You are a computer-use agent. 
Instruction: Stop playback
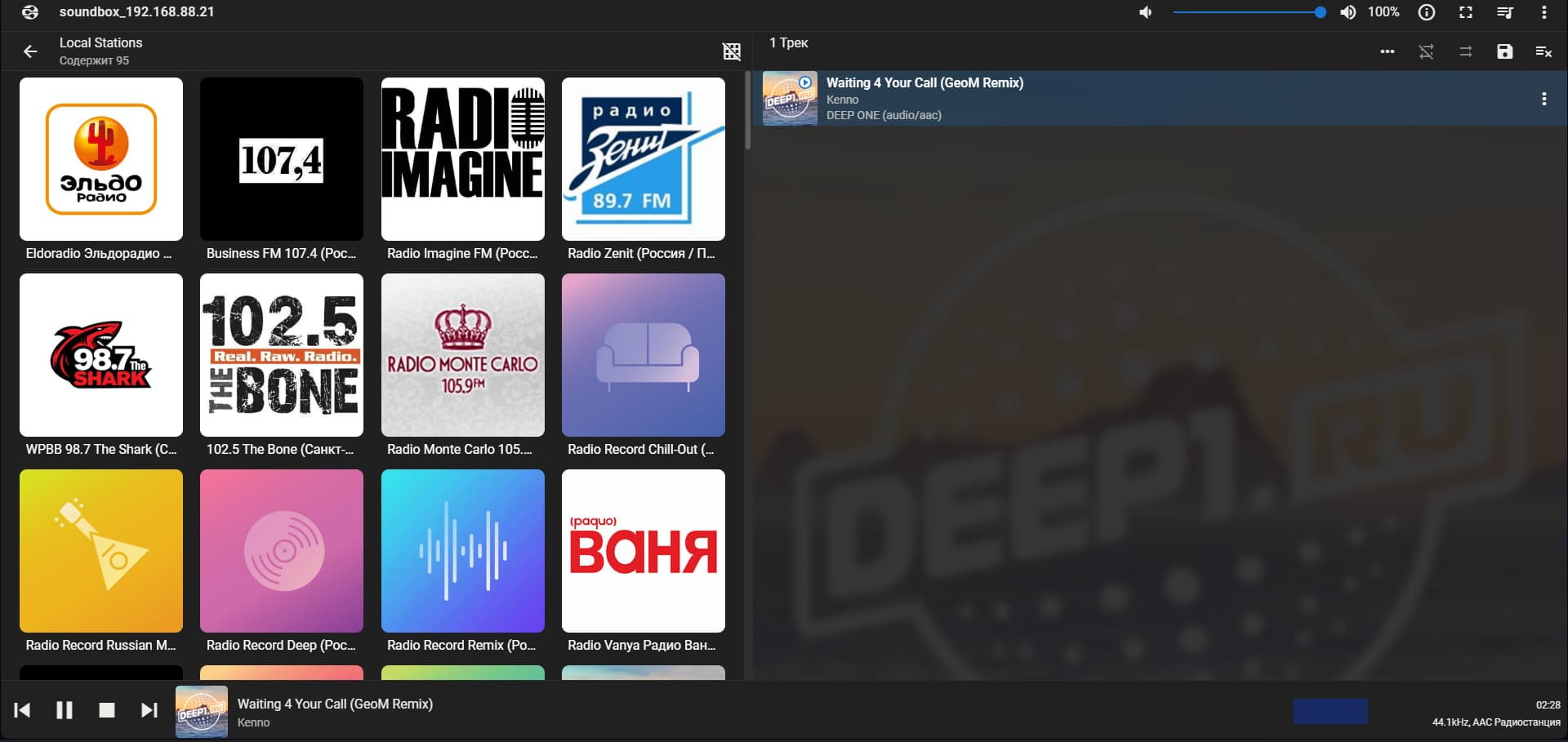coord(107,710)
